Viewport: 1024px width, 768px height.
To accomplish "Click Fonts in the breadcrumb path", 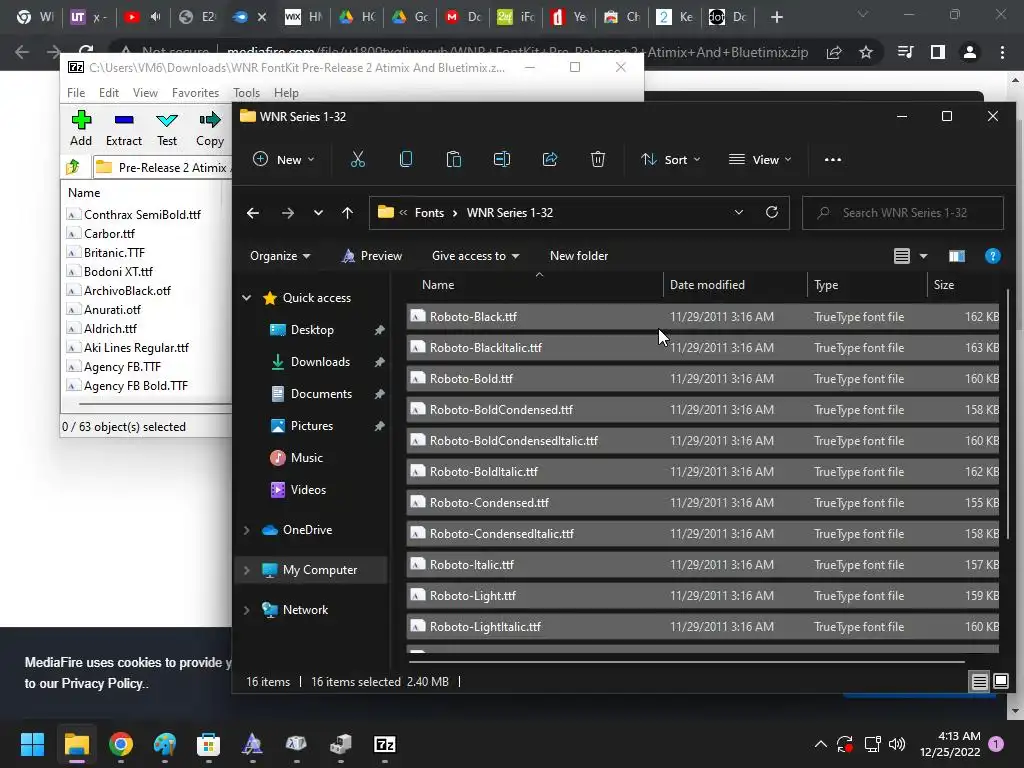I will pos(429,213).
